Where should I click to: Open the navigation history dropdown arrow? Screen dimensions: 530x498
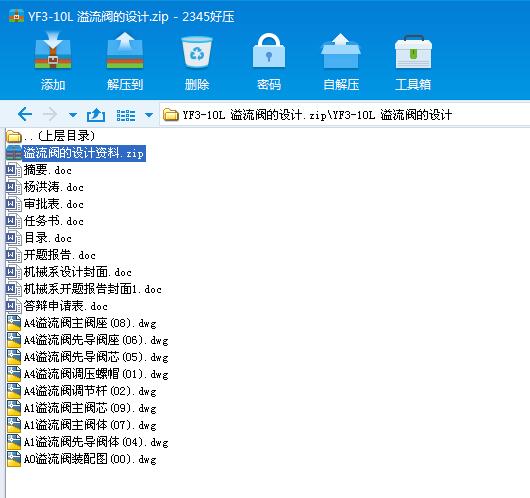click(73, 115)
